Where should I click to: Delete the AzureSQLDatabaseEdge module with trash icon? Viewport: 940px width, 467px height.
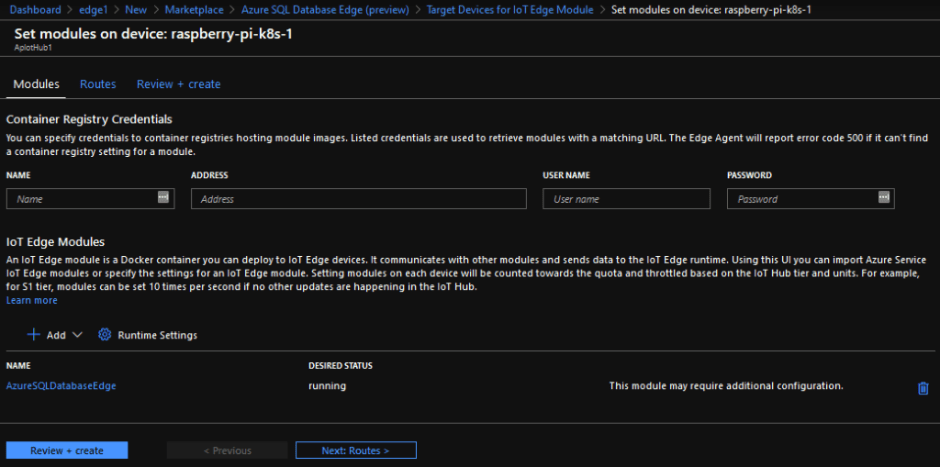[x=922, y=388]
